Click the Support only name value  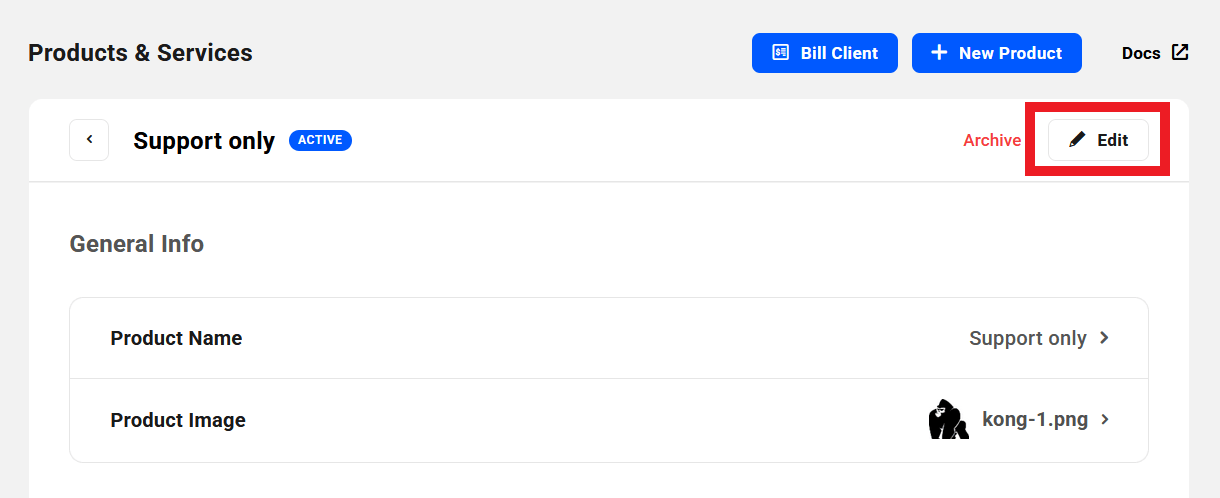1027,338
